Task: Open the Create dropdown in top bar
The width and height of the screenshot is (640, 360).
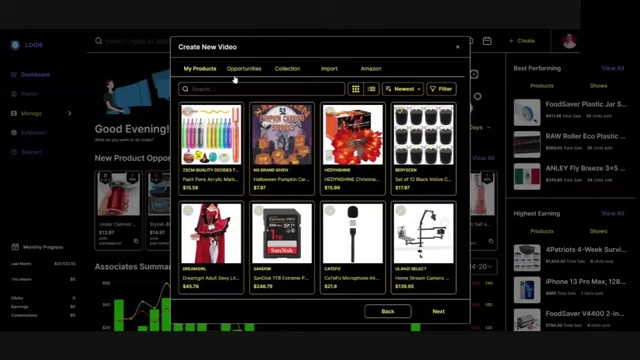Action: pos(522,41)
